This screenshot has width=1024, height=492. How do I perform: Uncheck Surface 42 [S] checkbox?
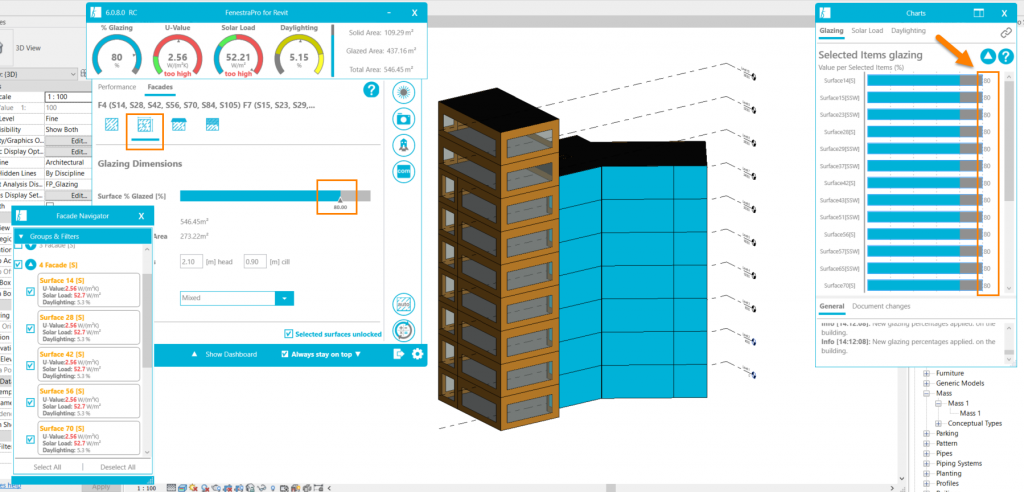[x=30, y=365]
